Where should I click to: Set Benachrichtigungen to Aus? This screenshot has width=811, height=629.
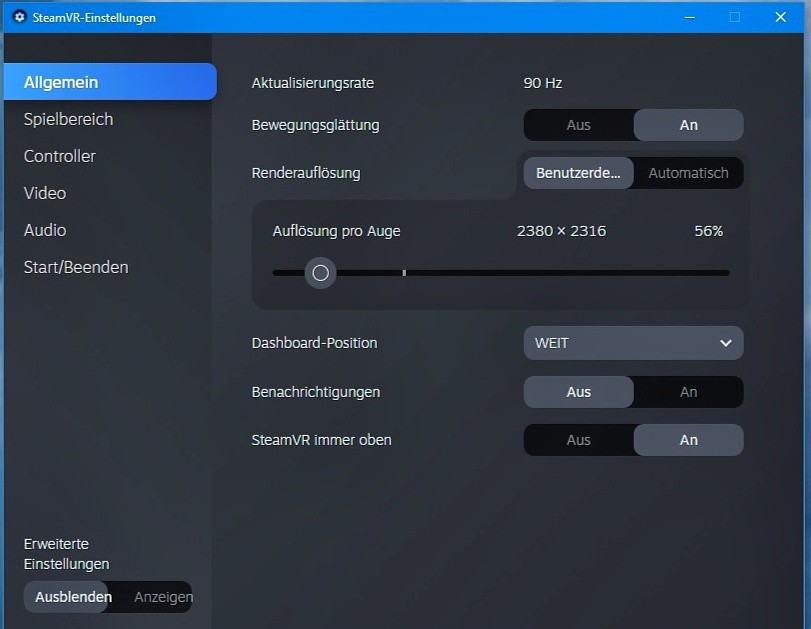click(x=578, y=392)
